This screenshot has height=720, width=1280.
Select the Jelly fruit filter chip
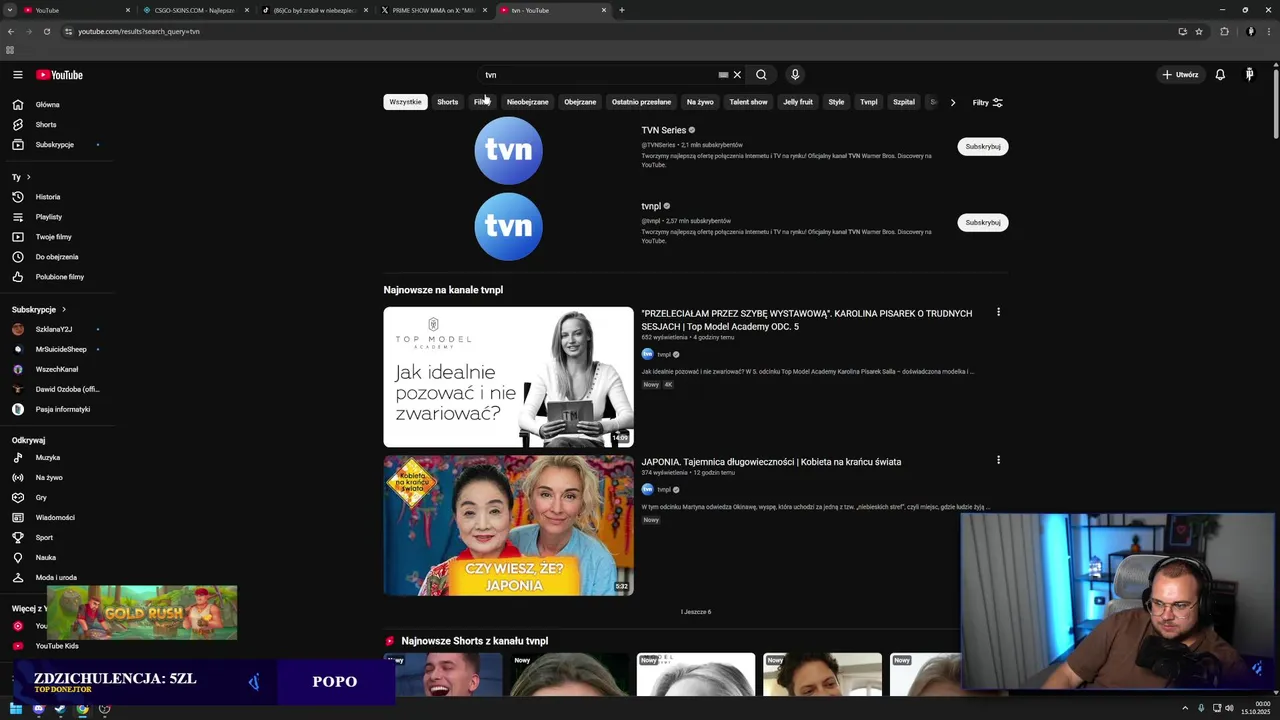(x=798, y=102)
